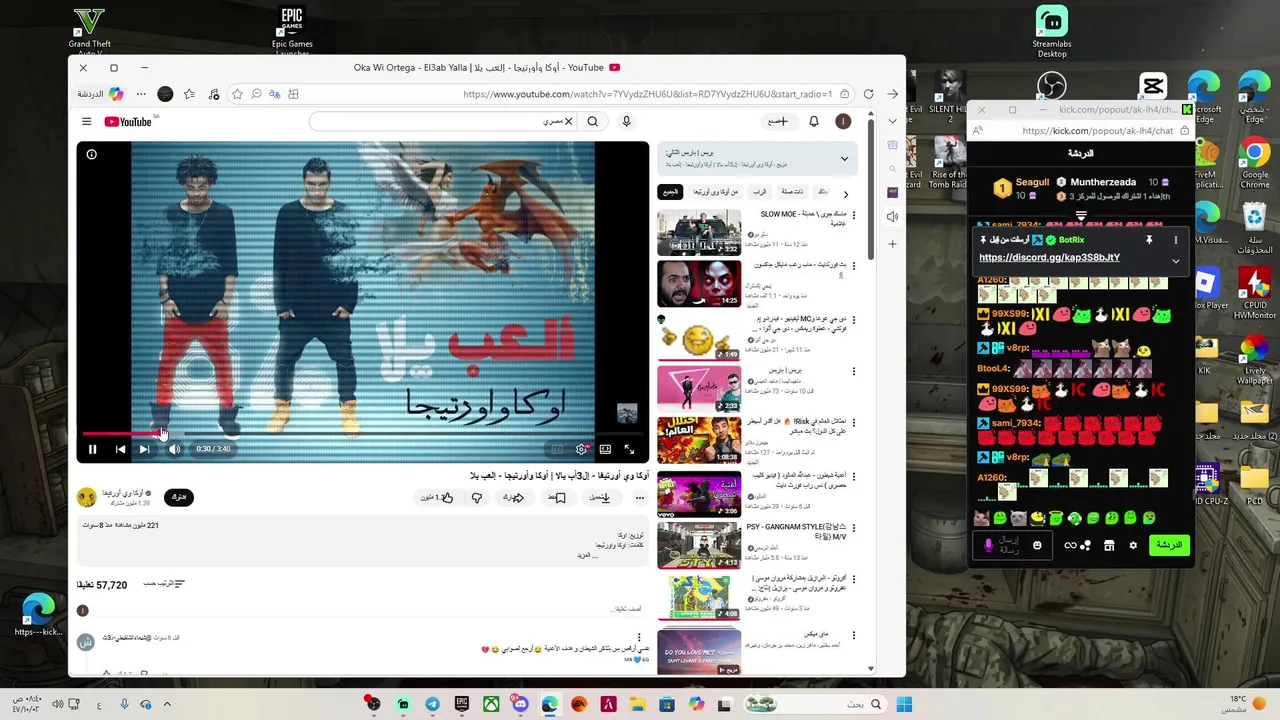Click the YouTube URL address bar
Screen dimensions: 1280x720
[x=648, y=94]
